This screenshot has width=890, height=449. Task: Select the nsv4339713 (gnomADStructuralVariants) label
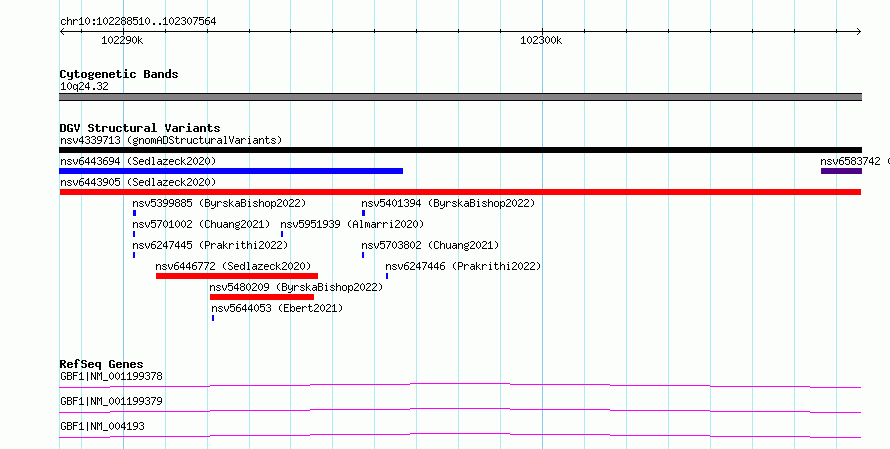(x=171, y=140)
